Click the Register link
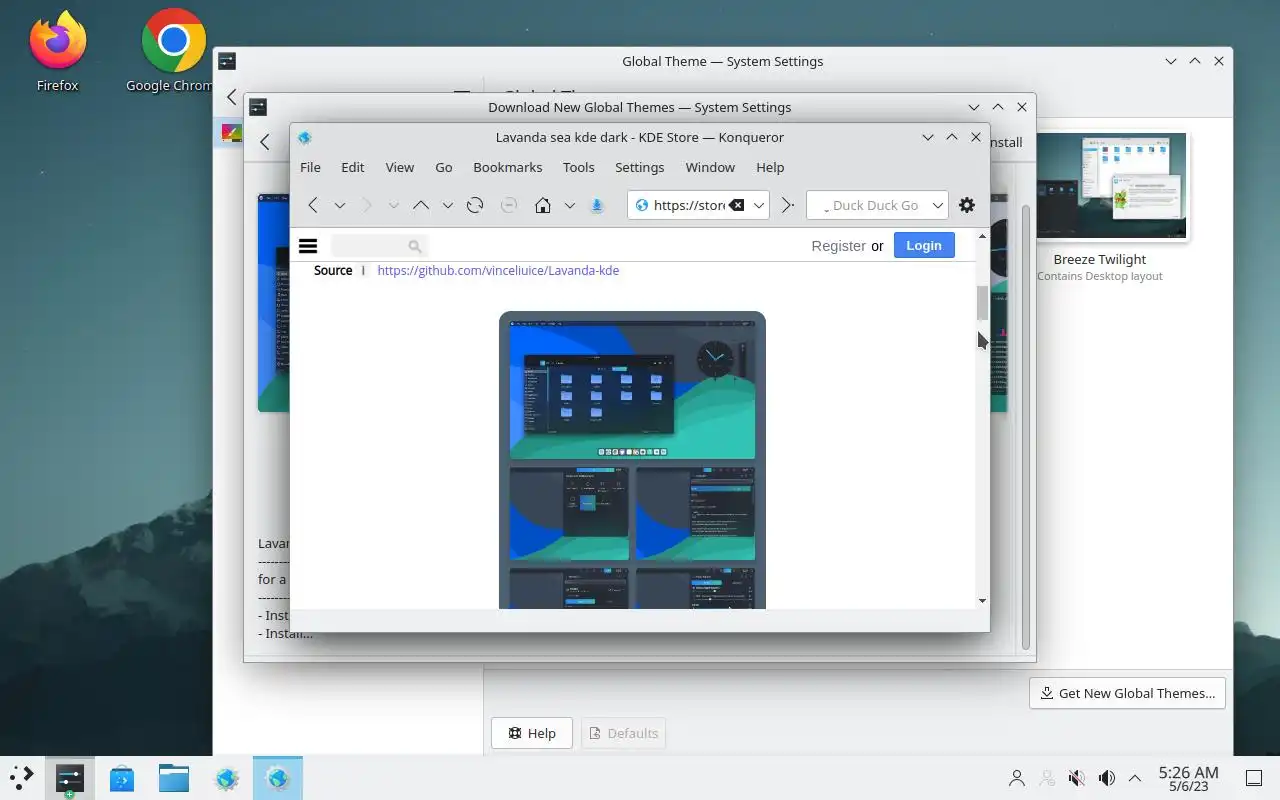Image resolution: width=1280 pixels, height=800 pixels. [x=839, y=246]
